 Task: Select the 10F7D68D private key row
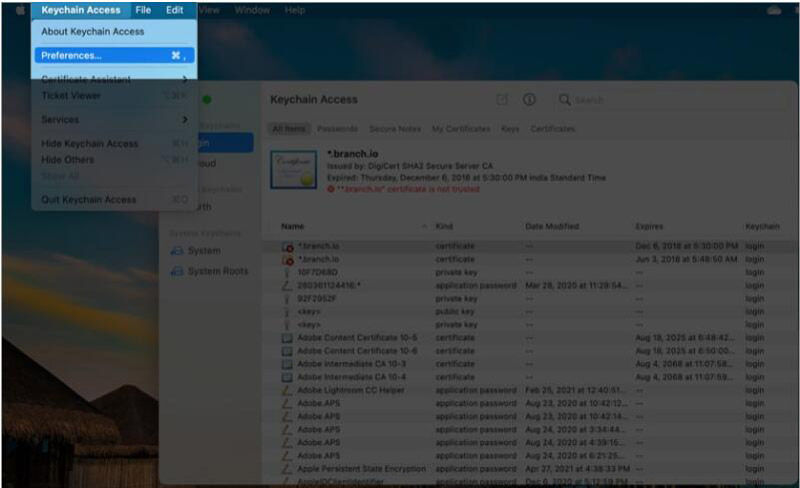(x=529, y=273)
